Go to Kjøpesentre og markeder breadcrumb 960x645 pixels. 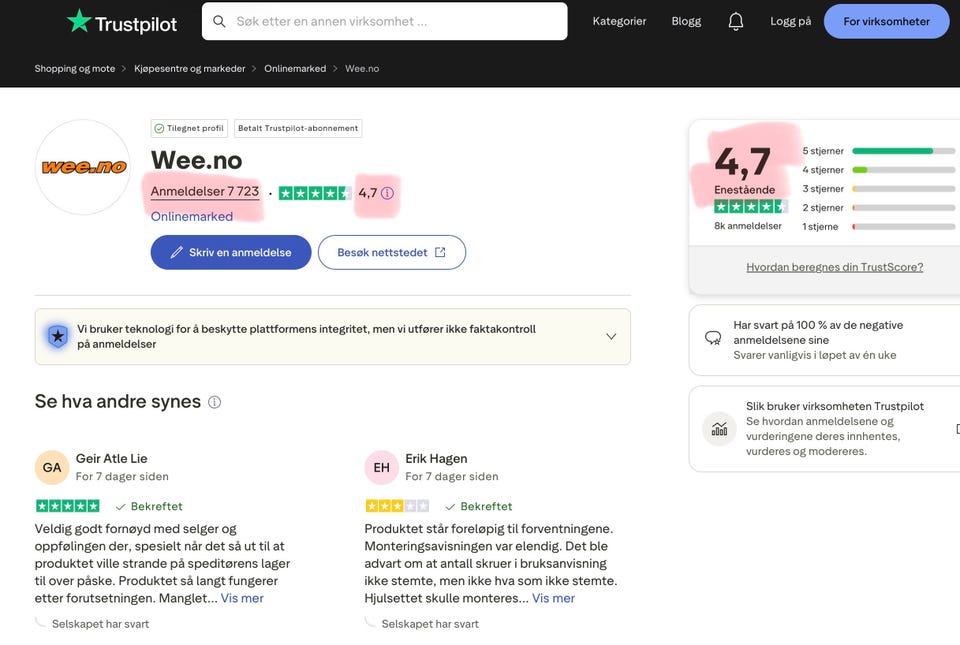click(x=190, y=69)
